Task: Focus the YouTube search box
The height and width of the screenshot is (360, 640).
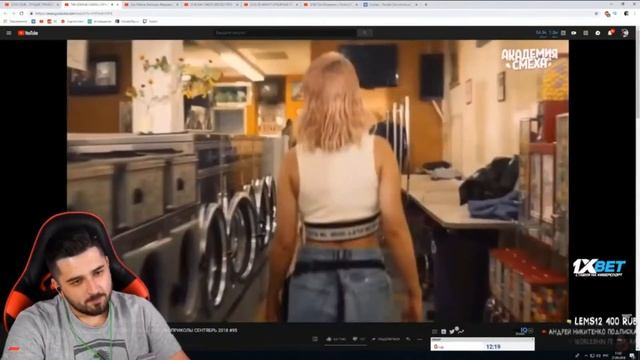Action: (286, 33)
